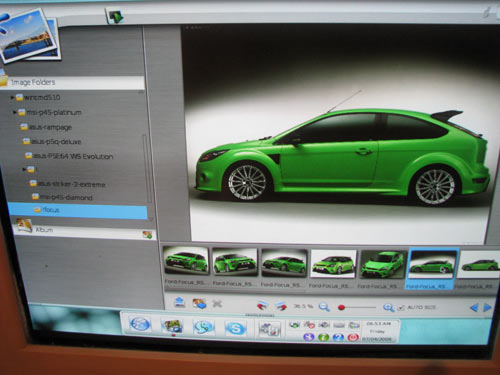
Task: Go to the previous photo arrow
Action: point(474,307)
